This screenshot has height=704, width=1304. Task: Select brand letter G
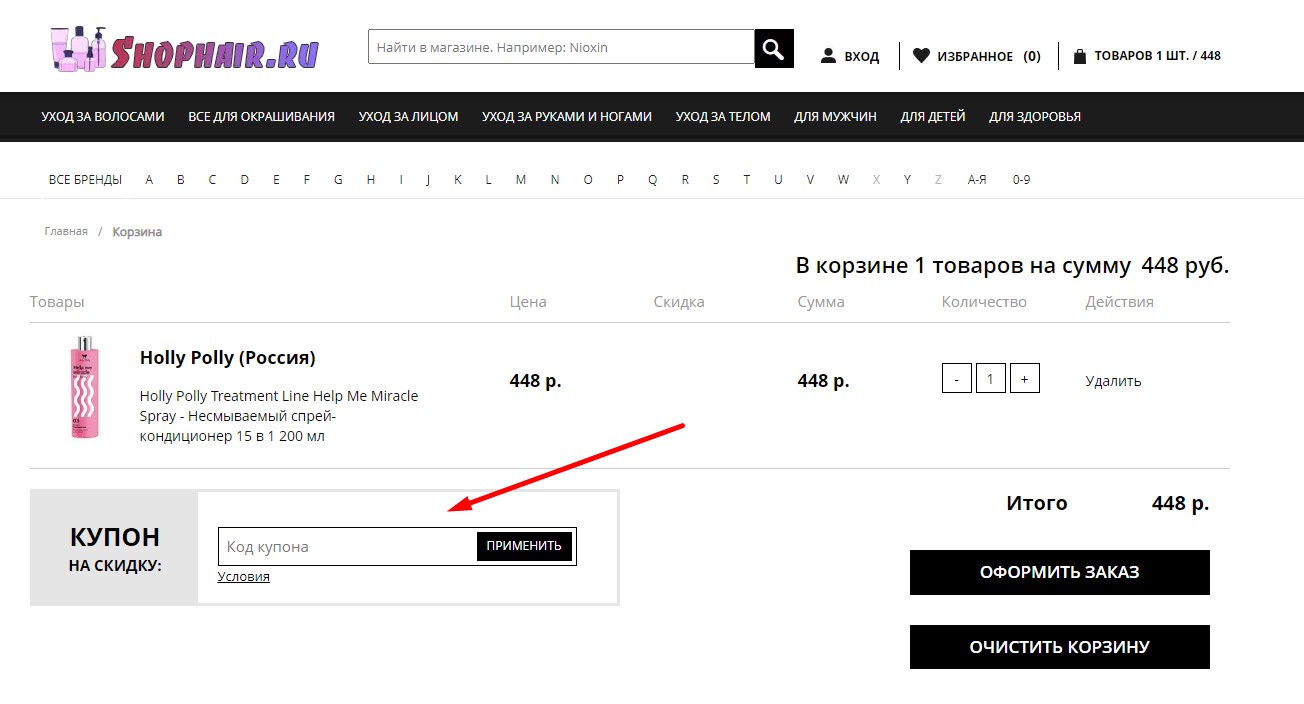(x=338, y=180)
